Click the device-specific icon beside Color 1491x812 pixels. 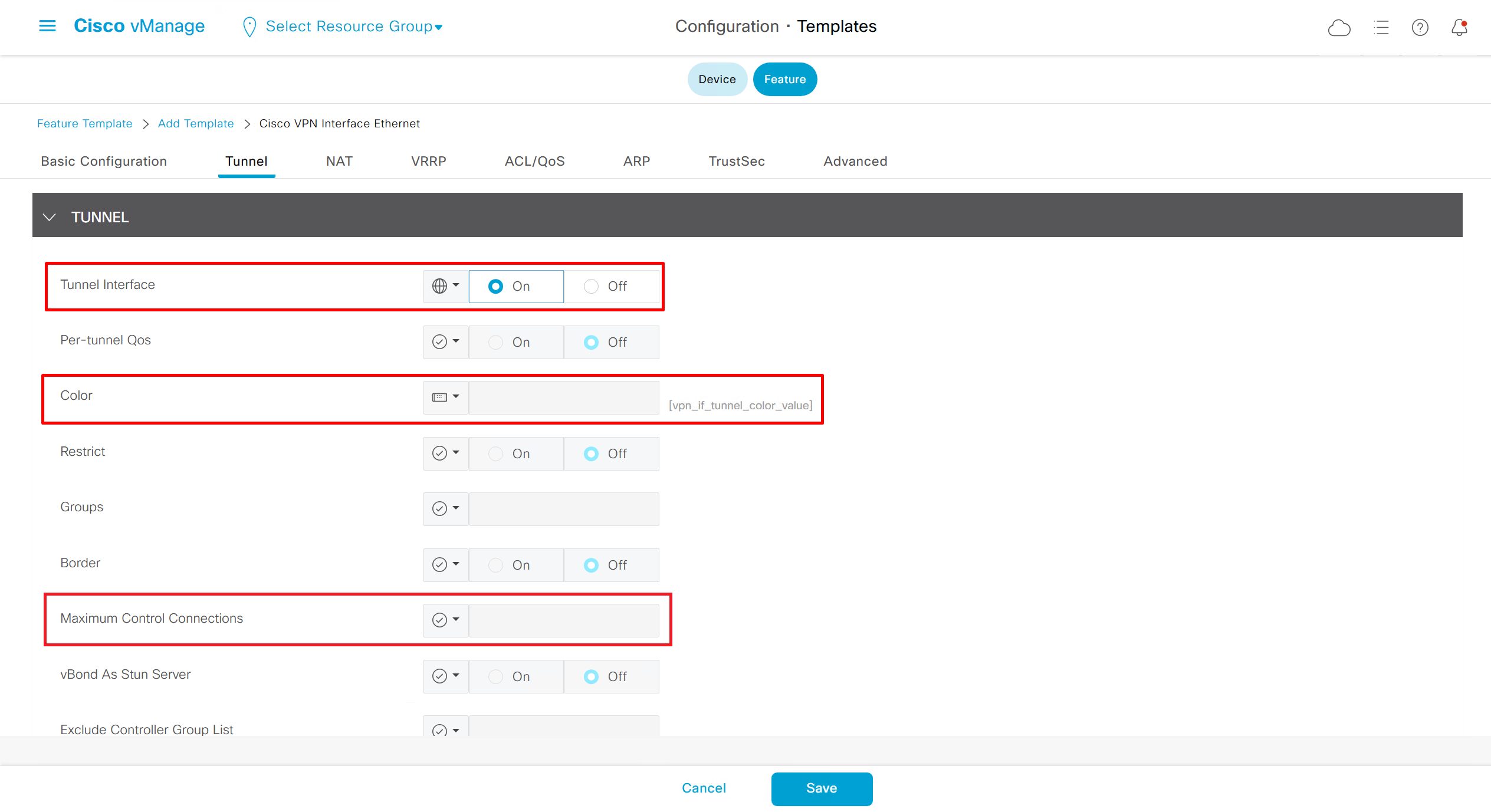click(x=440, y=397)
